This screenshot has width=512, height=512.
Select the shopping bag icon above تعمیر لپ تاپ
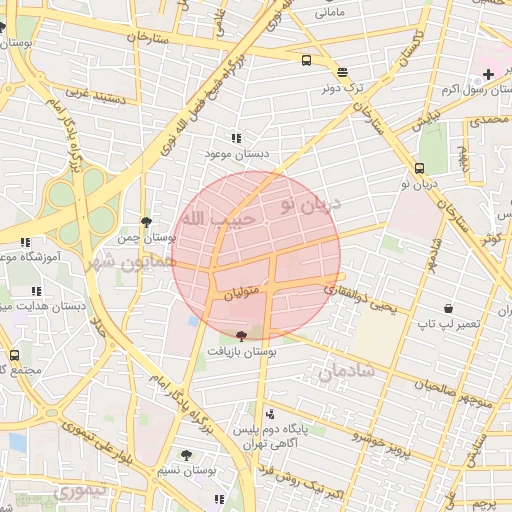pos(449,308)
